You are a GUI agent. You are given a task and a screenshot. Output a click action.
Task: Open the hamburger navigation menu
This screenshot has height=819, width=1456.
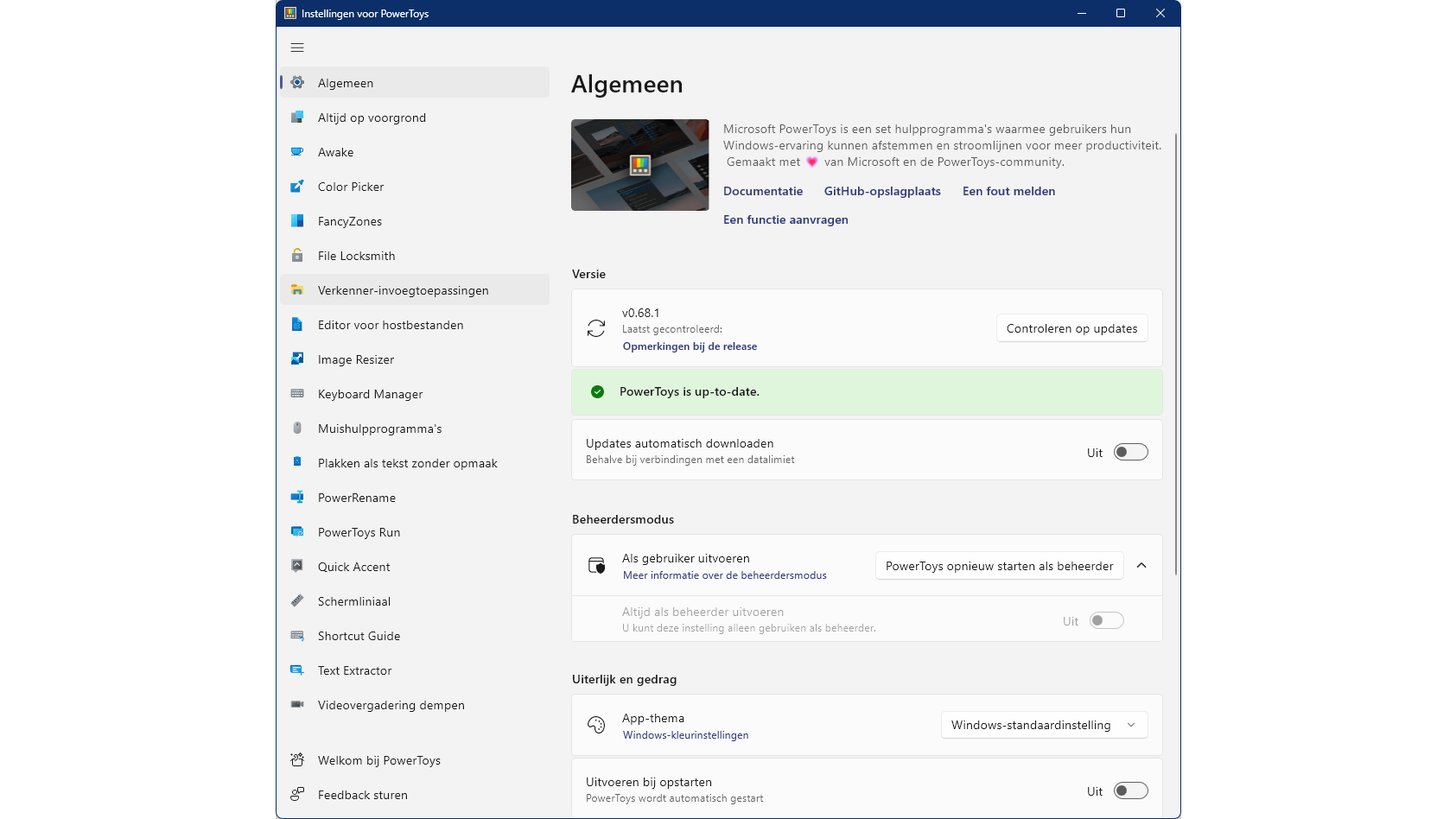[297, 48]
